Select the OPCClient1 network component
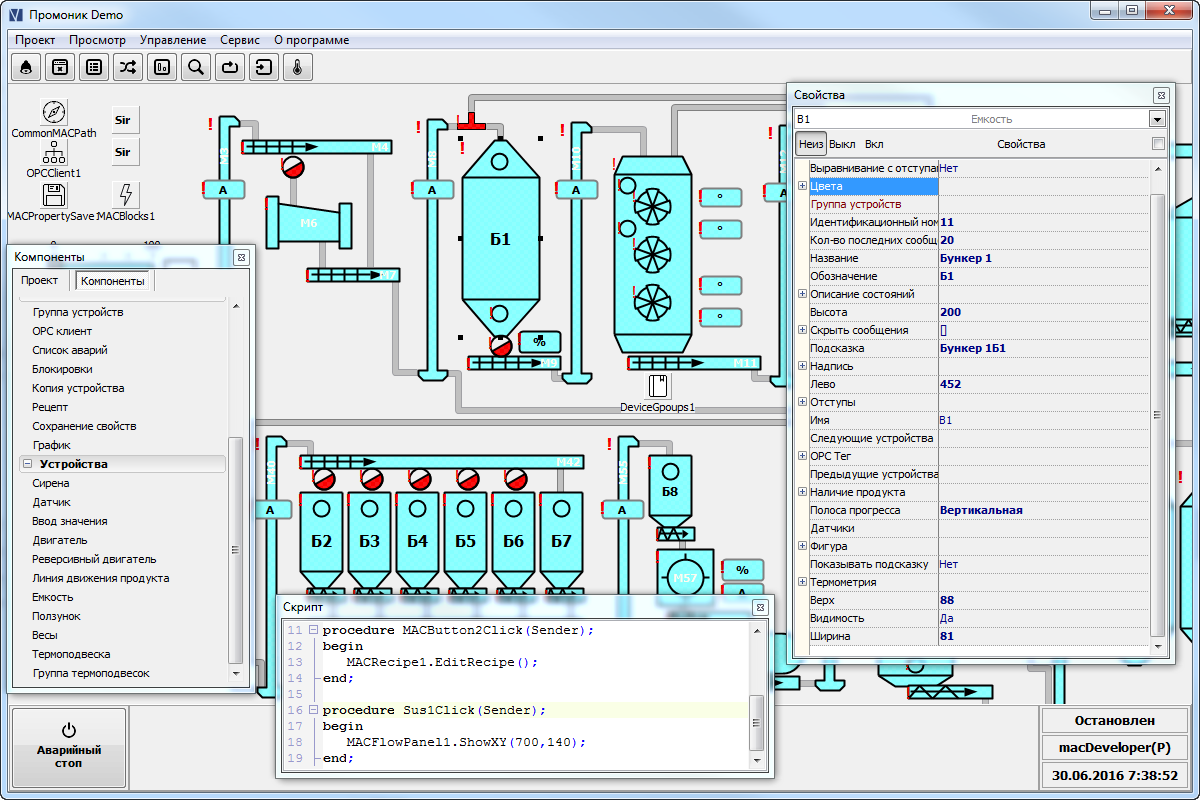The height and width of the screenshot is (800, 1200). click(54, 152)
